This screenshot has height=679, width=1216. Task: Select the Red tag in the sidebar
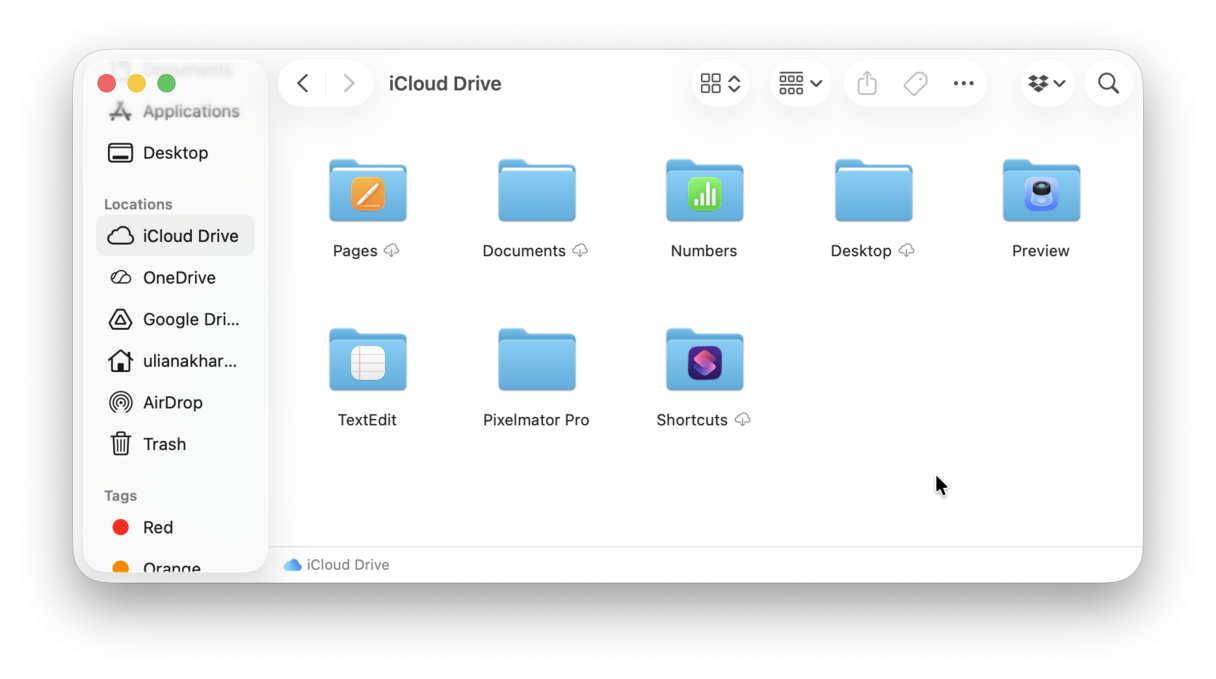click(156, 527)
